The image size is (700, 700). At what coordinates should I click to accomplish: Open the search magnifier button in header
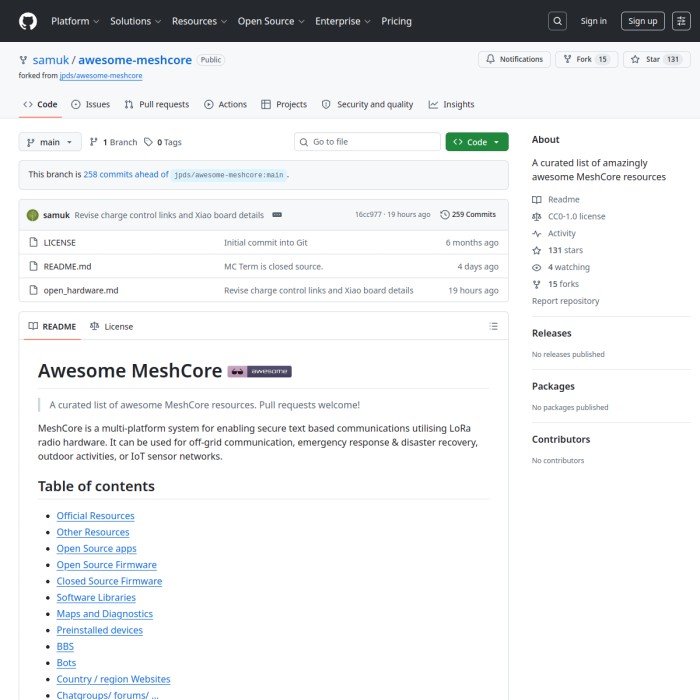pyautogui.click(x=557, y=21)
